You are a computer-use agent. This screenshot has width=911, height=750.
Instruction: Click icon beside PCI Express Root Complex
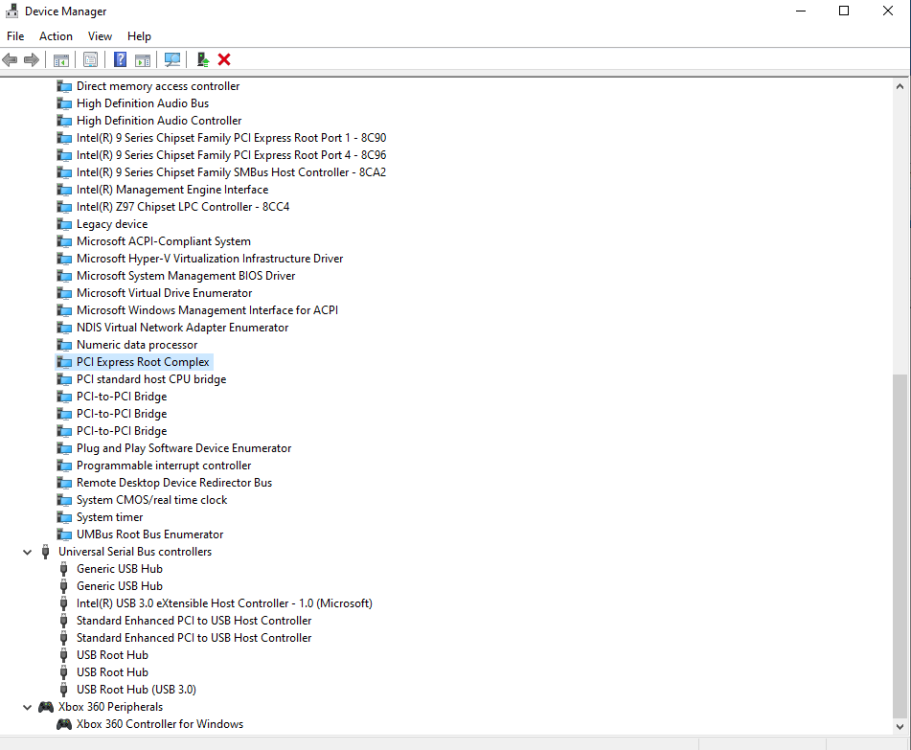(x=64, y=362)
